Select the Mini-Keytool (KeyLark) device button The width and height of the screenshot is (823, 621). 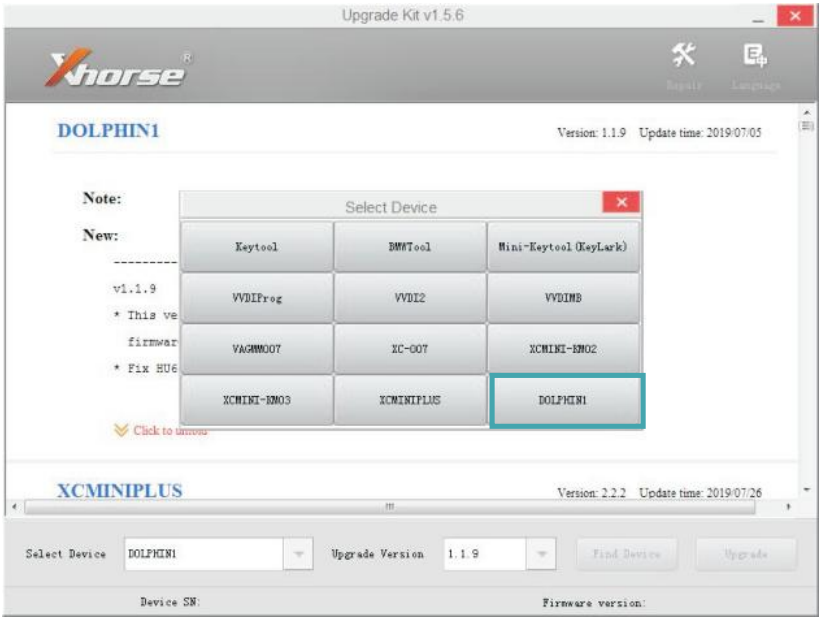(x=563, y=246)
